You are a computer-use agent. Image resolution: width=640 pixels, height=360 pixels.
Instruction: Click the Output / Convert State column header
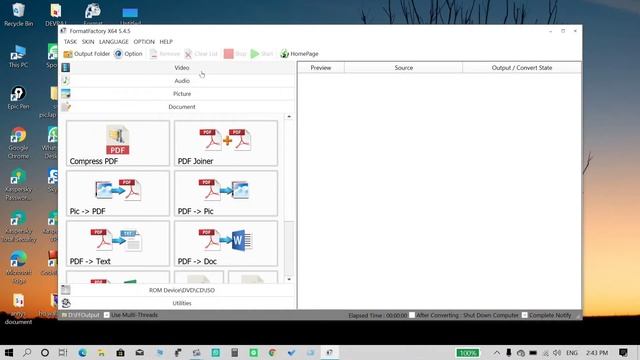522,68
